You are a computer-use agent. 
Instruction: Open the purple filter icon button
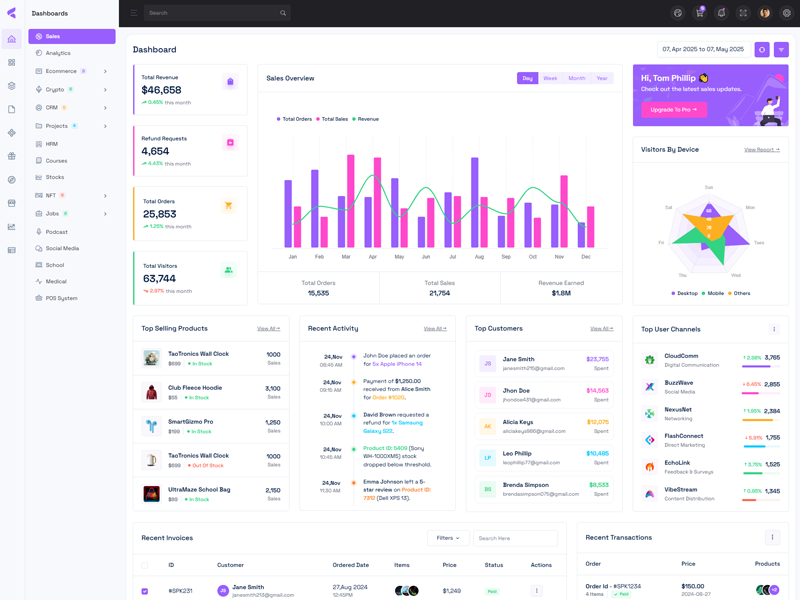782,49
